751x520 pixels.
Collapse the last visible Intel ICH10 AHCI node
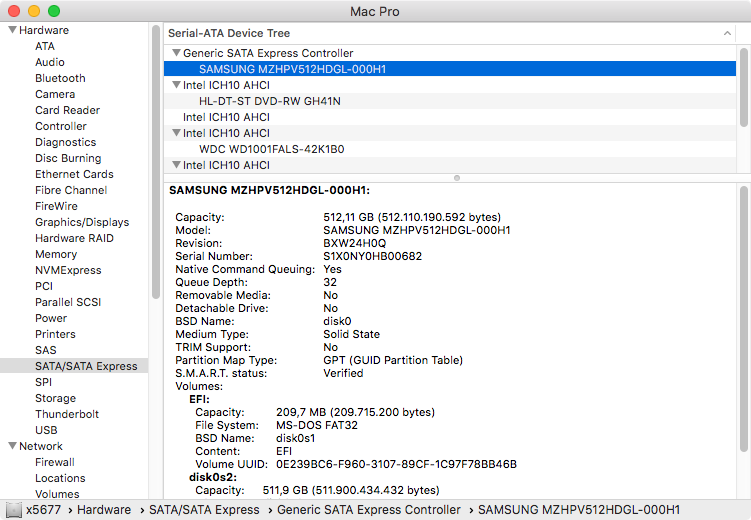tap(176, 165)
